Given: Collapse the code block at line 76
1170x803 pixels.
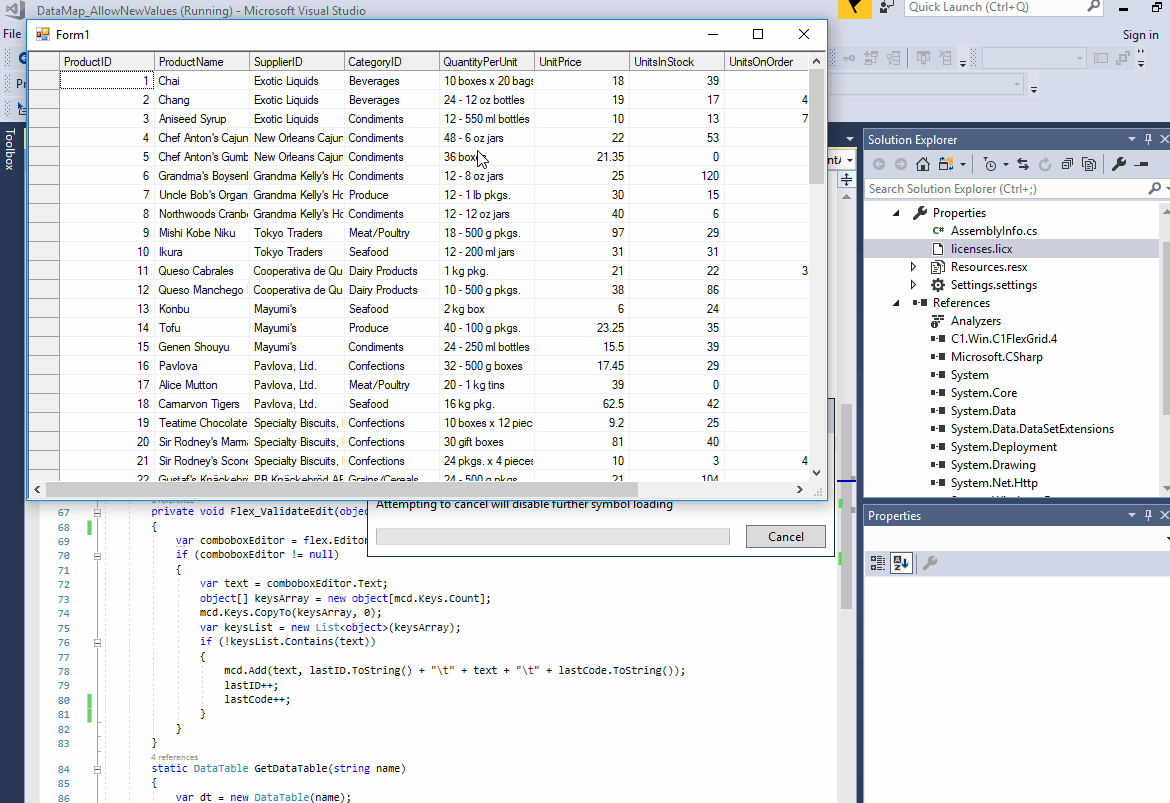Looking at the screenshot, I should 97,643.
